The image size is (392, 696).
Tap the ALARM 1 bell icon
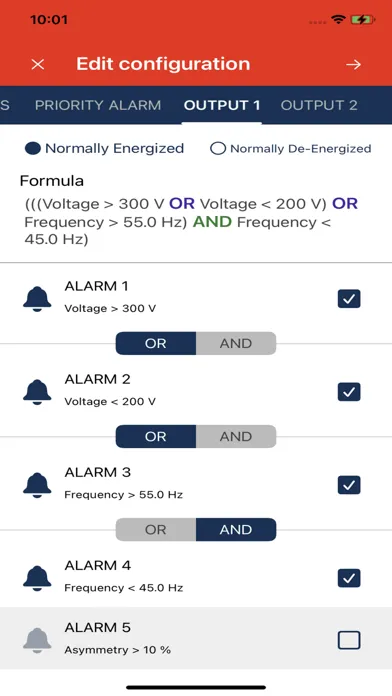(x=37, y=299)
